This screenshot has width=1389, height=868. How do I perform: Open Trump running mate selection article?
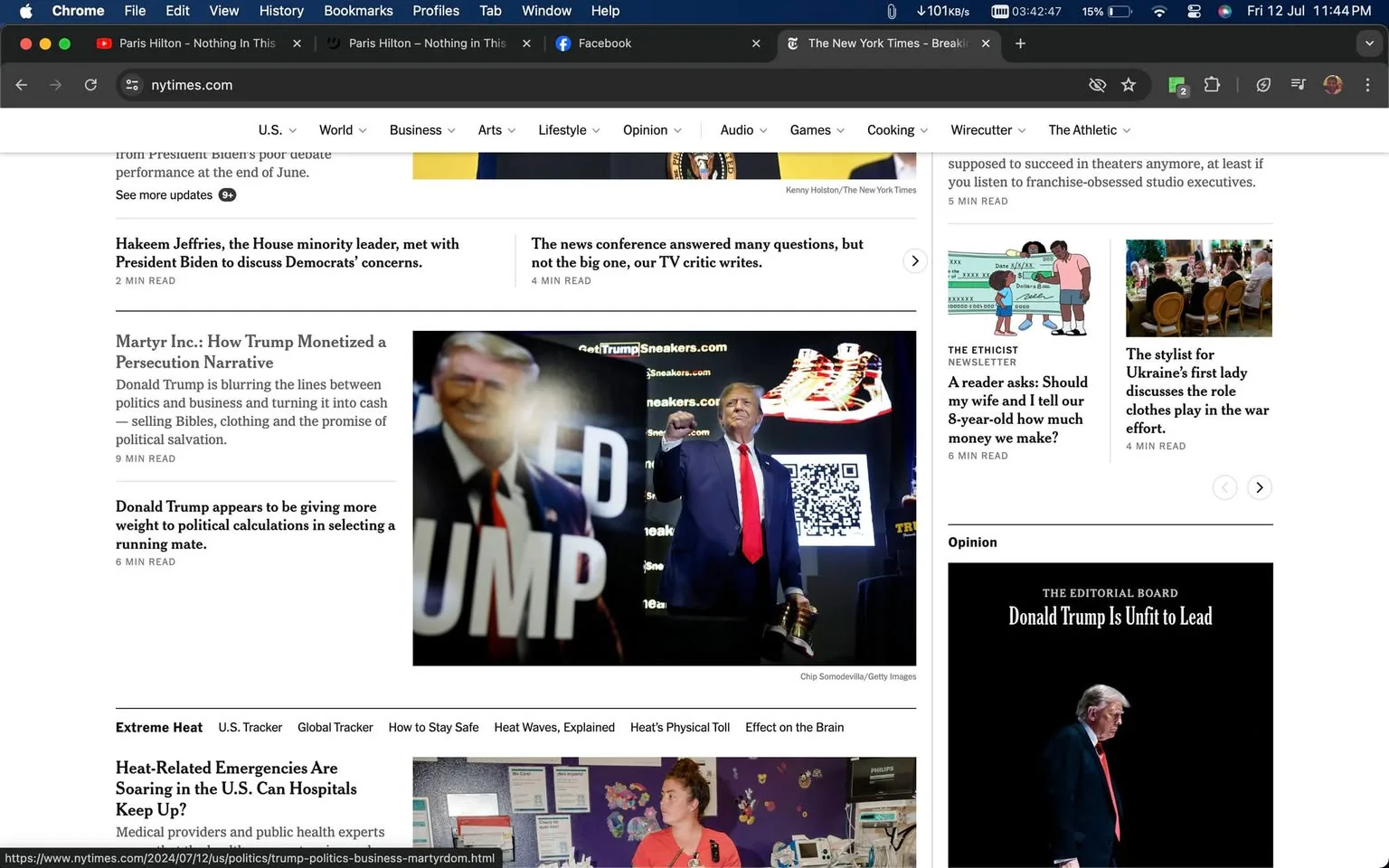(x=255, y=525)
